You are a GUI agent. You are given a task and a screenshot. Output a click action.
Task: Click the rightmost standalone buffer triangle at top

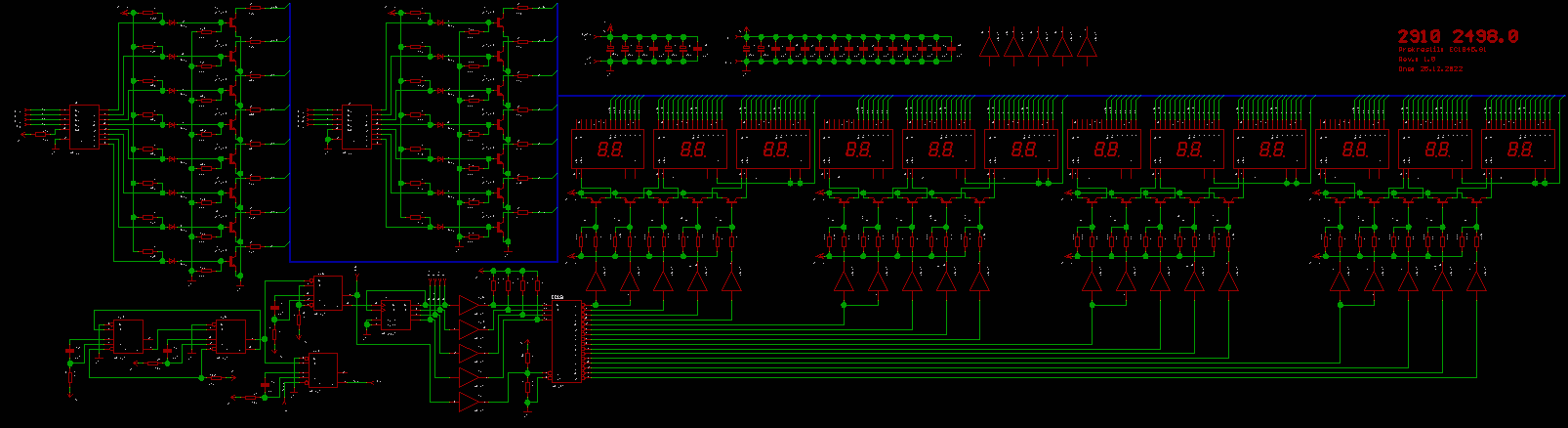[1086, 45]
